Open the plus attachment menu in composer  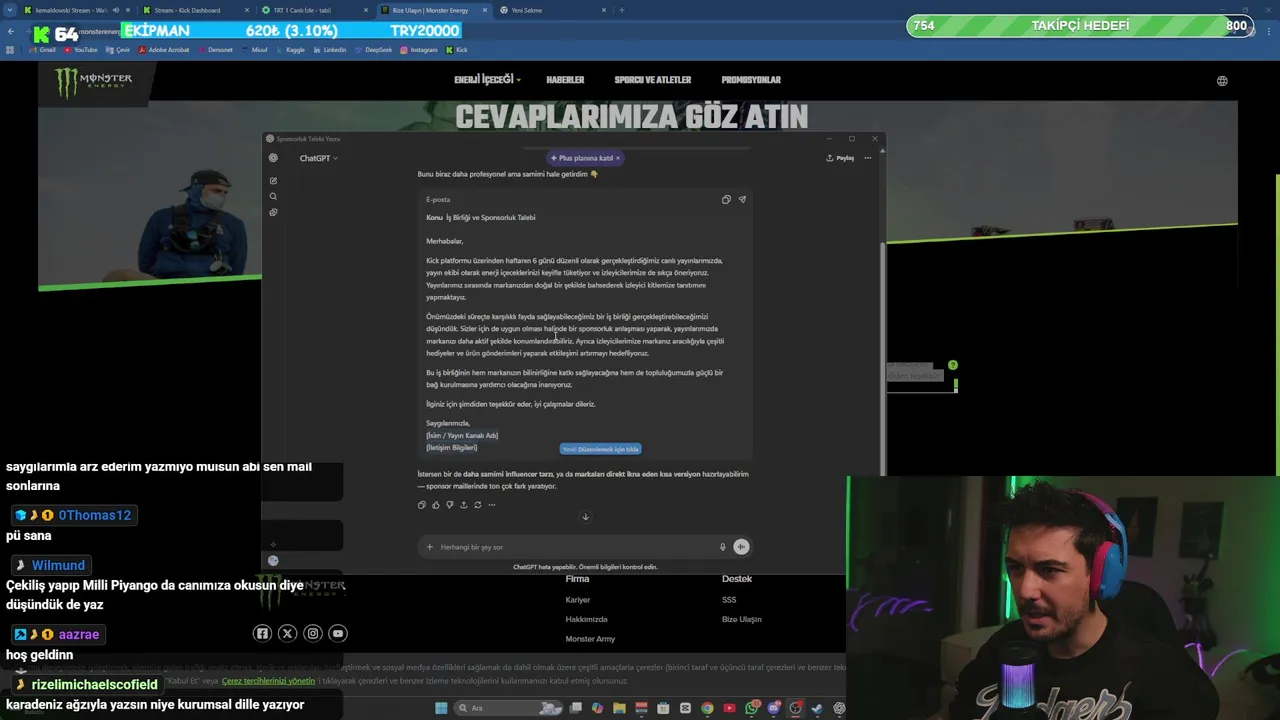point(430,547)
